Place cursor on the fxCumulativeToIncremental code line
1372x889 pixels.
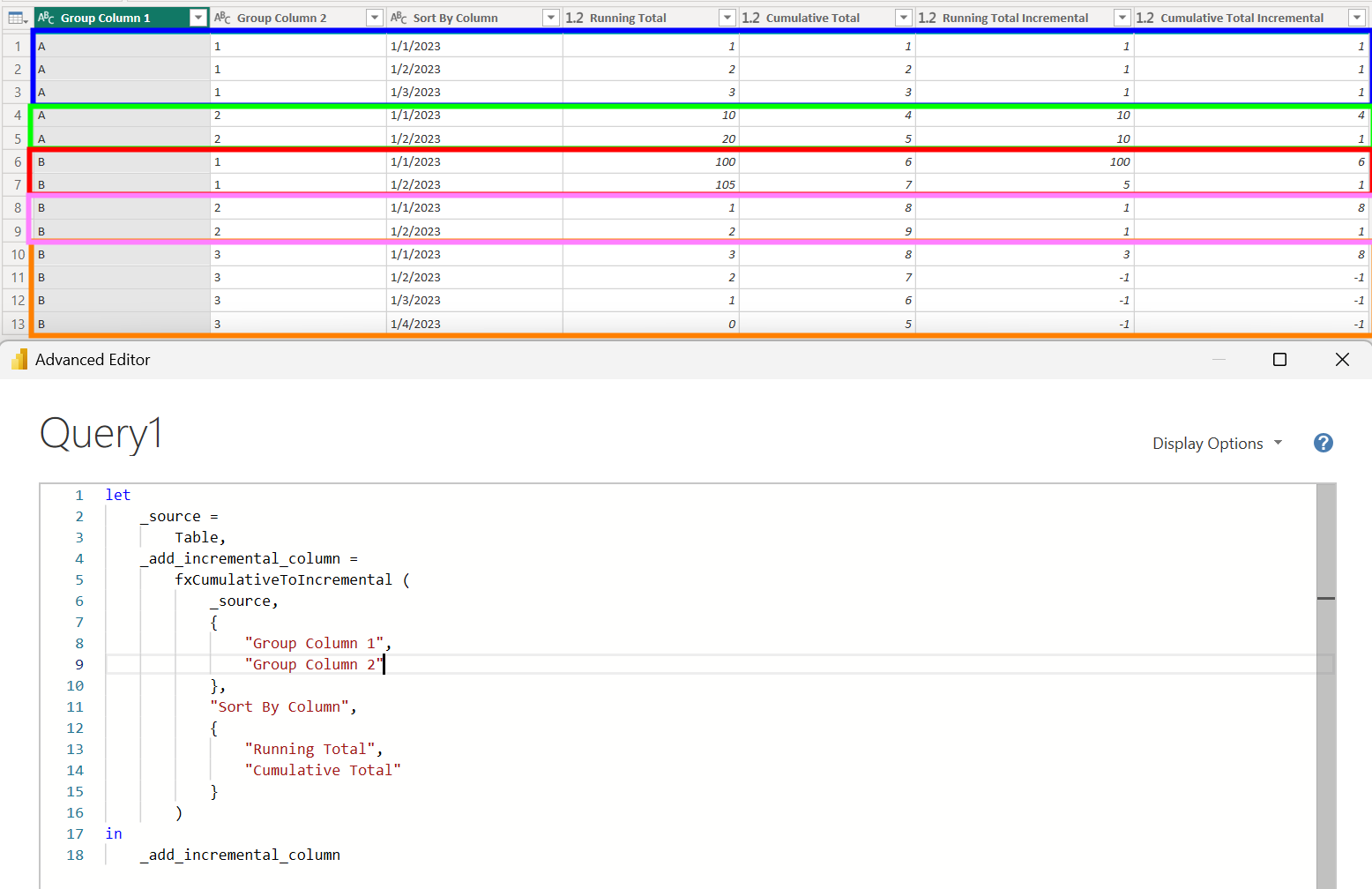coord(283,579)
